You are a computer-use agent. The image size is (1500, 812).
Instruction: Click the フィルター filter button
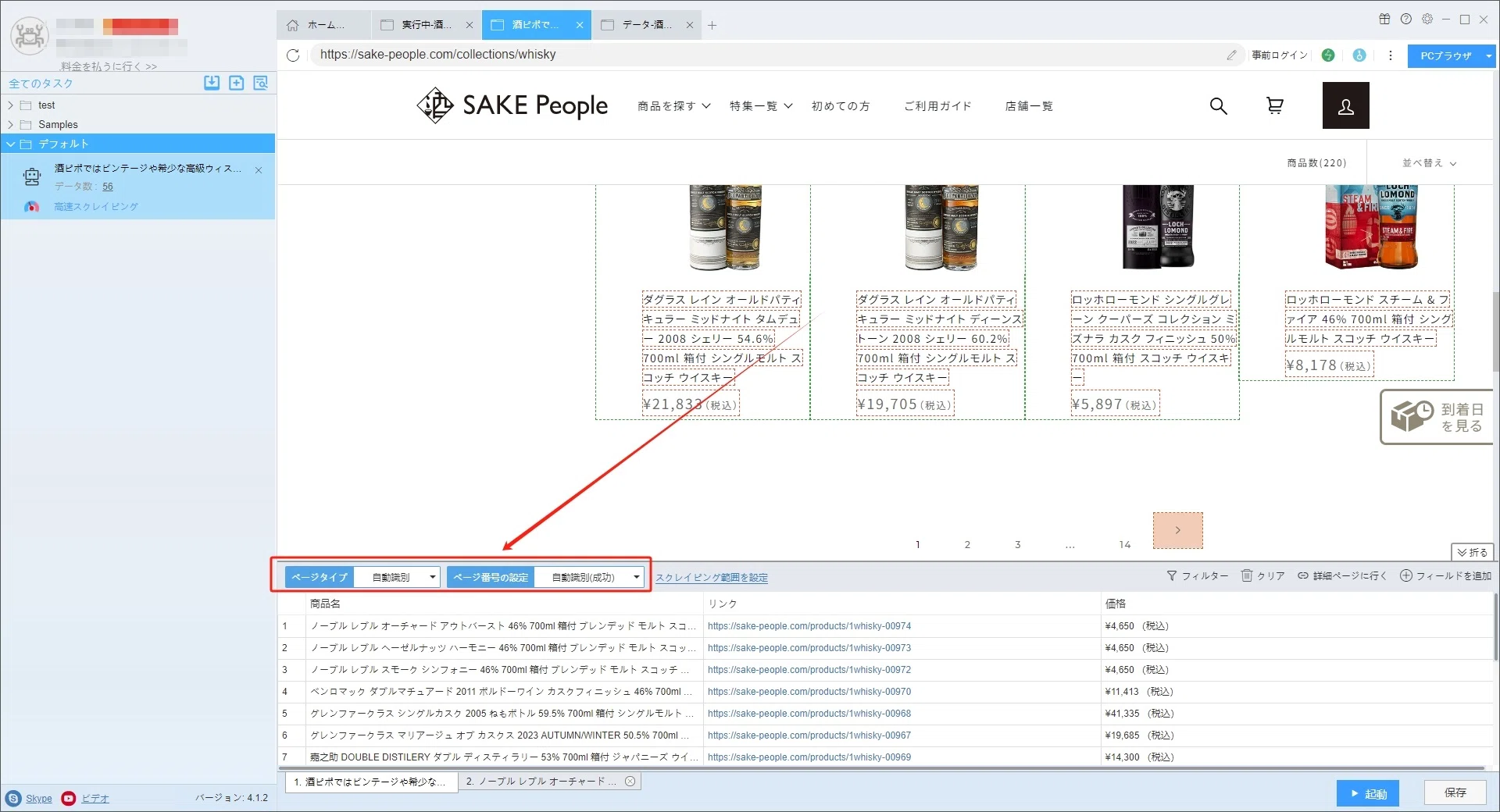tap(1197, 576)
